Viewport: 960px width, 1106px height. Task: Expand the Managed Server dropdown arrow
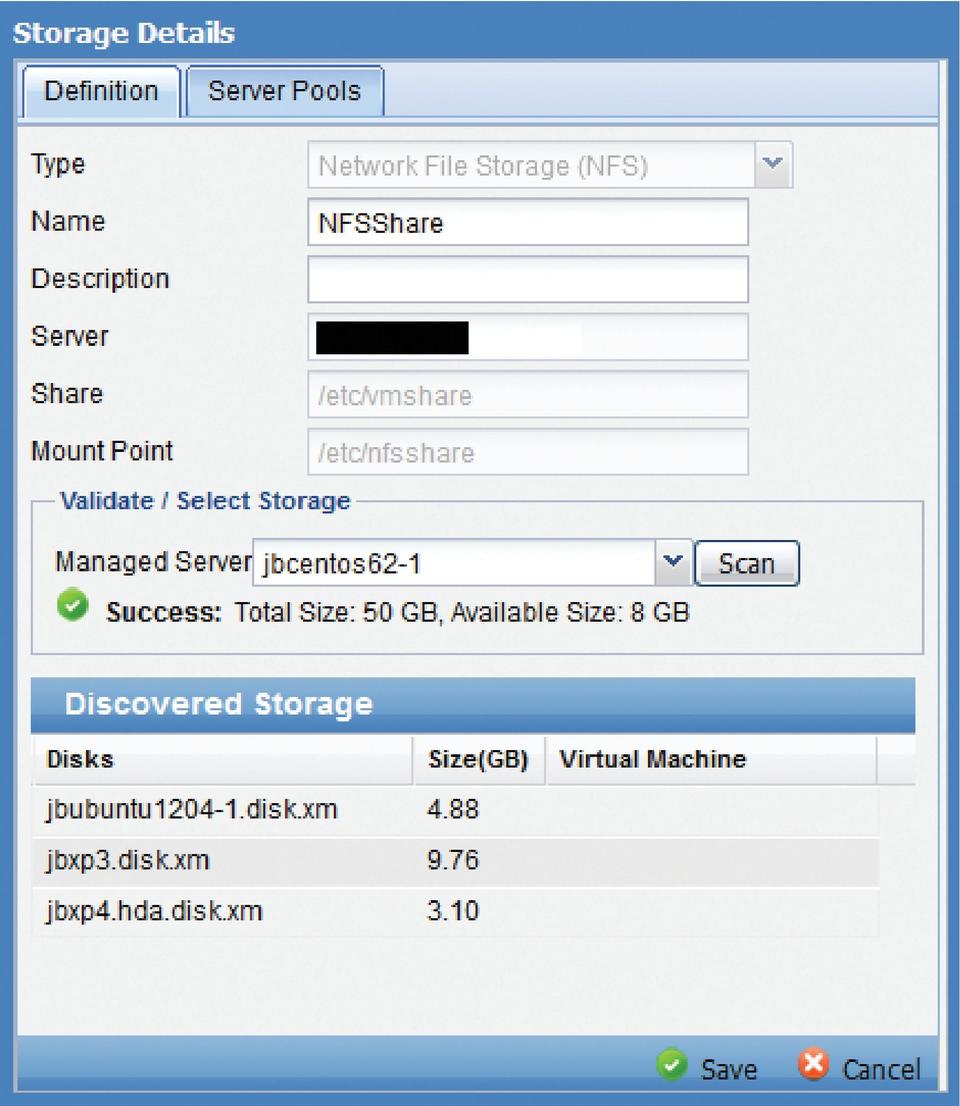[x=674, y=563]
